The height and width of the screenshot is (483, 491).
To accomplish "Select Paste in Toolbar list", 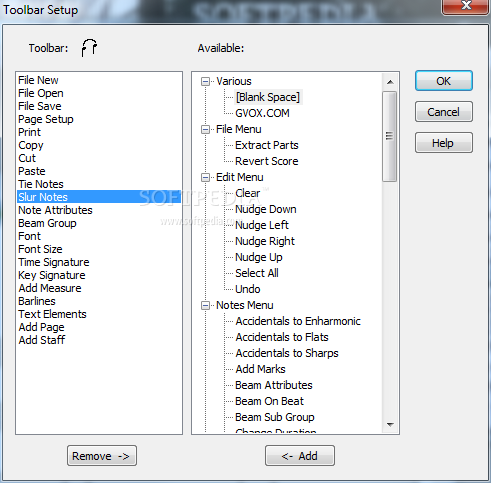I will [99, 171].
